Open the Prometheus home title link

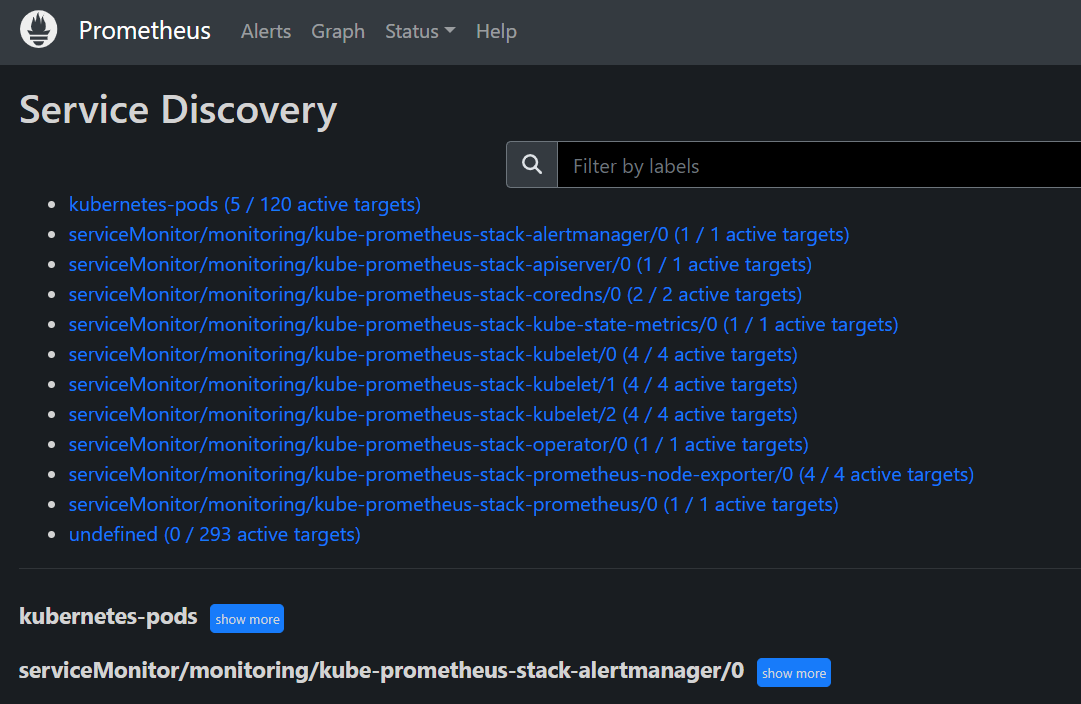click(x=144, y=30)
